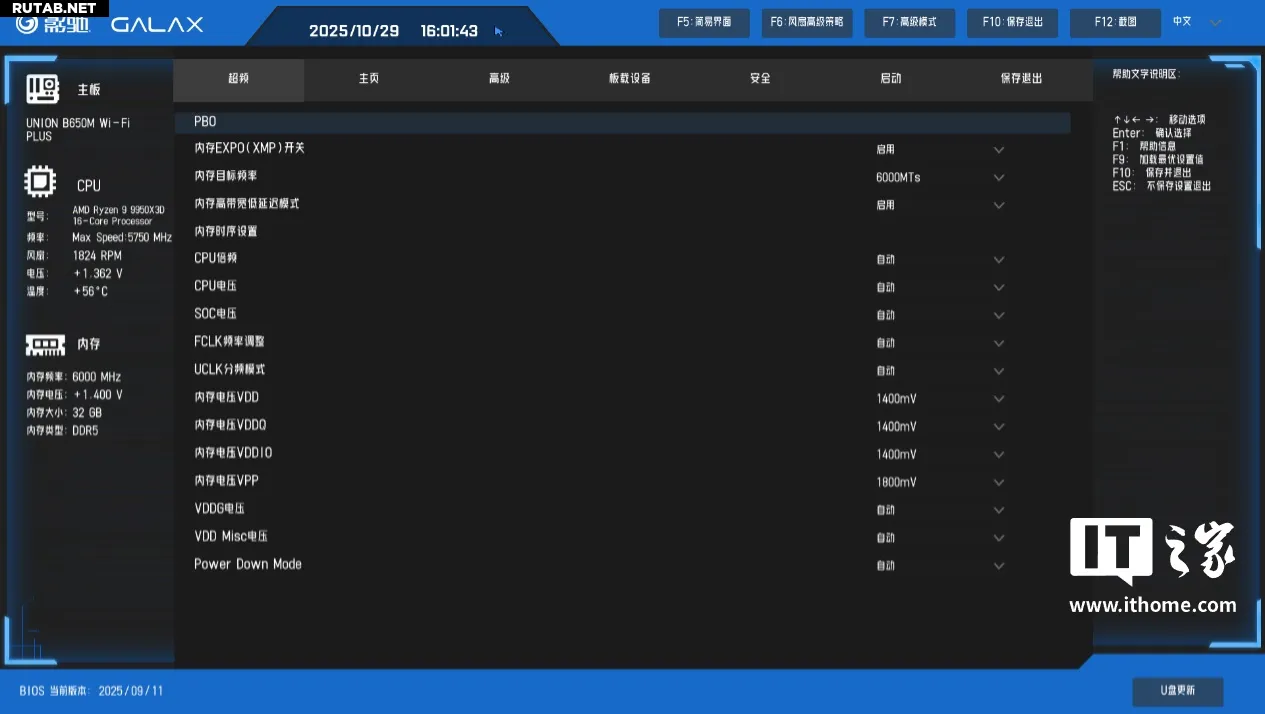Expand the Power Down Mode dropdown
The height and width of the screenshot is (714, 1265).
click(998, 566)
